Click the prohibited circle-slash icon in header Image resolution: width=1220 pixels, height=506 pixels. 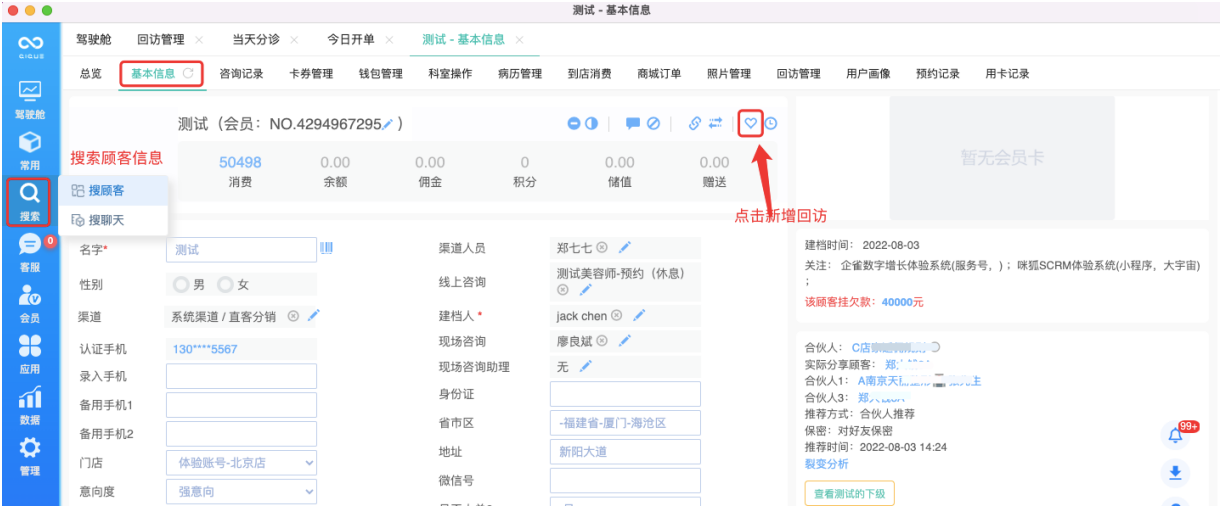coord(653,124)
